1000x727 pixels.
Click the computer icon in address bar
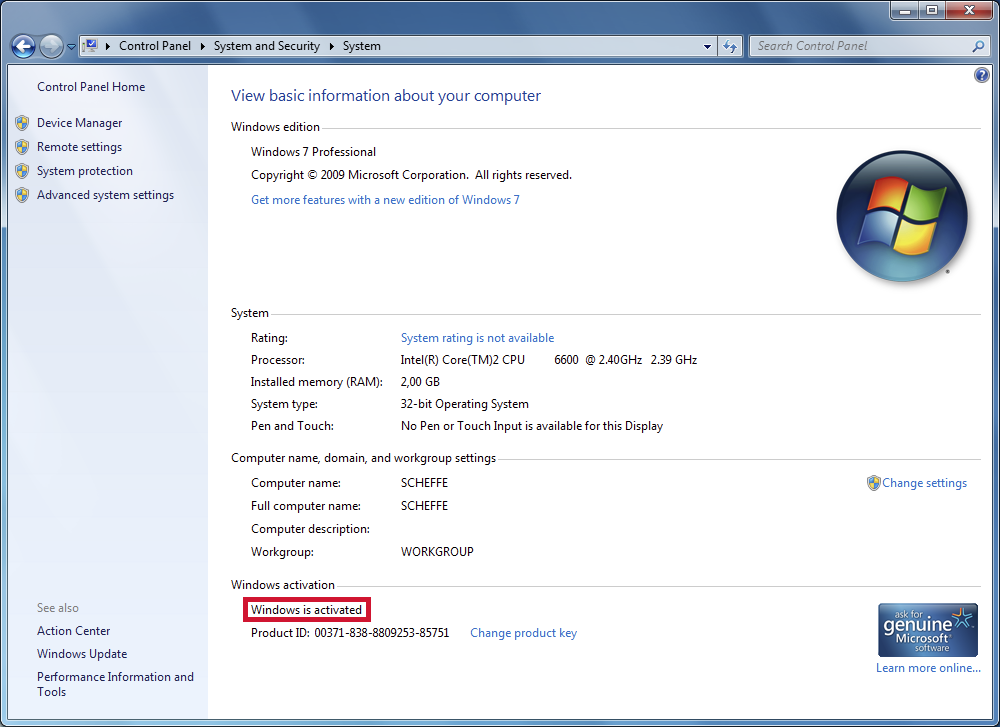click(91, 46)
